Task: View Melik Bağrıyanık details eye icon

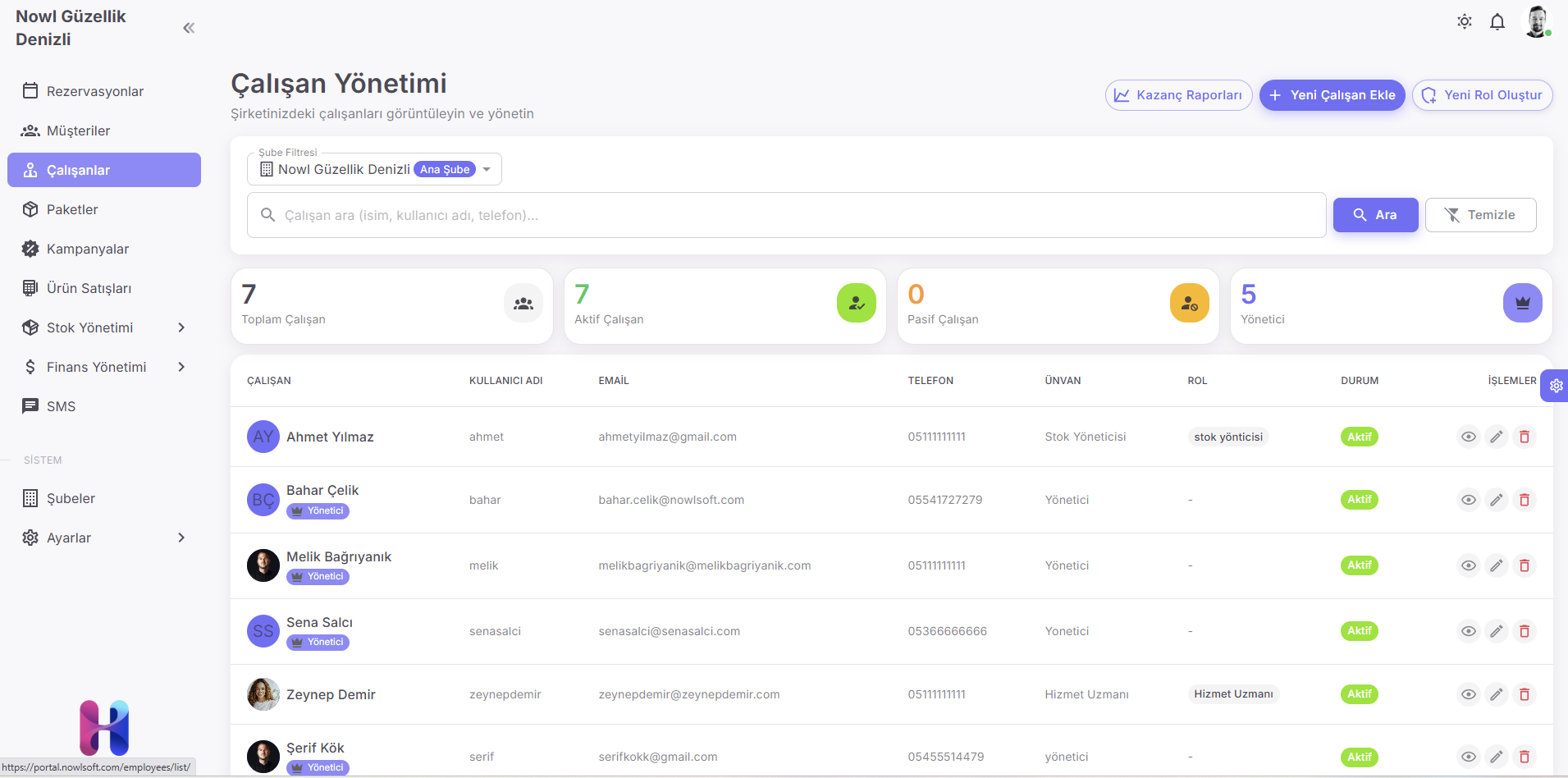Action: point(1468,565)
